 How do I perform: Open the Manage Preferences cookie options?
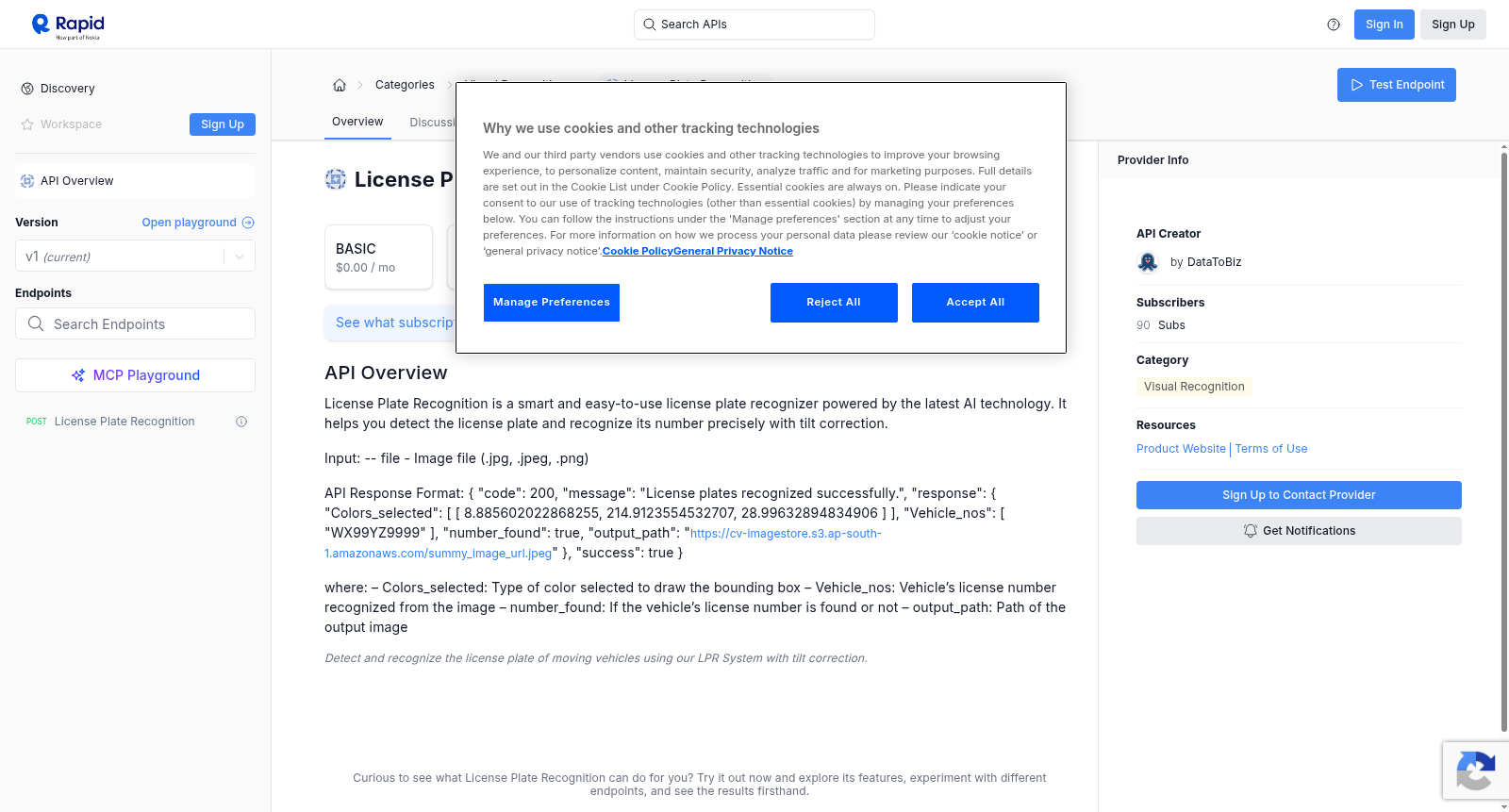552,303
